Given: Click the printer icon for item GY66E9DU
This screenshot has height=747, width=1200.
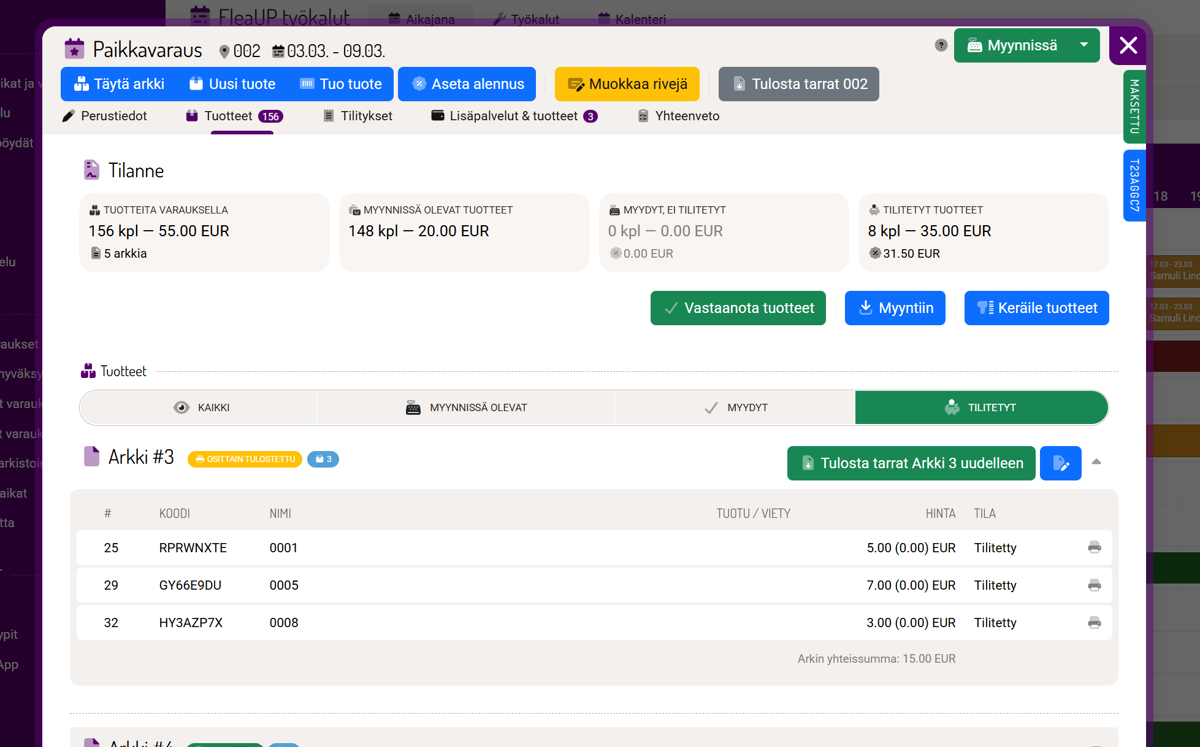Looking at the screenshot, I should click(x=1094, y=585).
